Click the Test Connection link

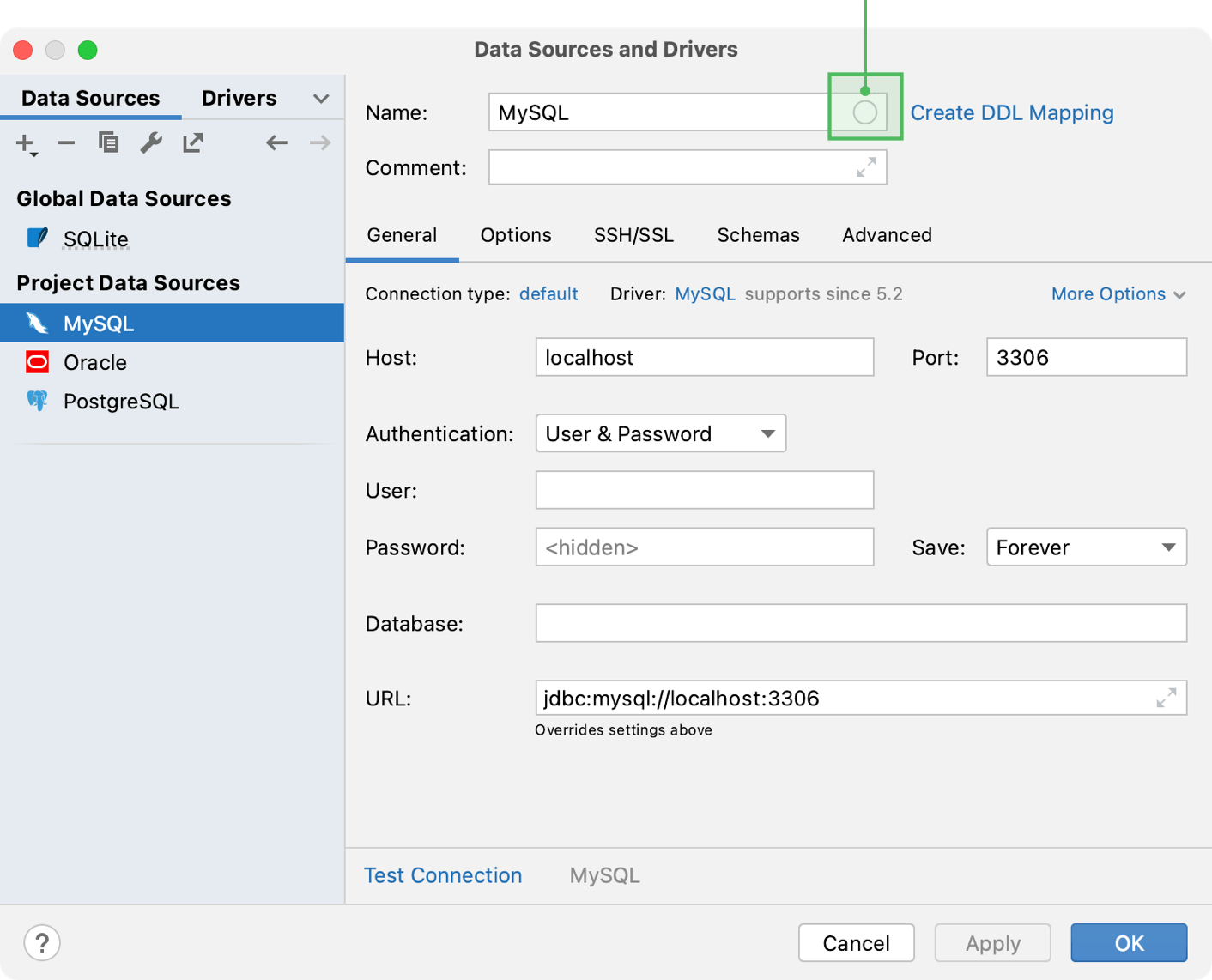443,875
